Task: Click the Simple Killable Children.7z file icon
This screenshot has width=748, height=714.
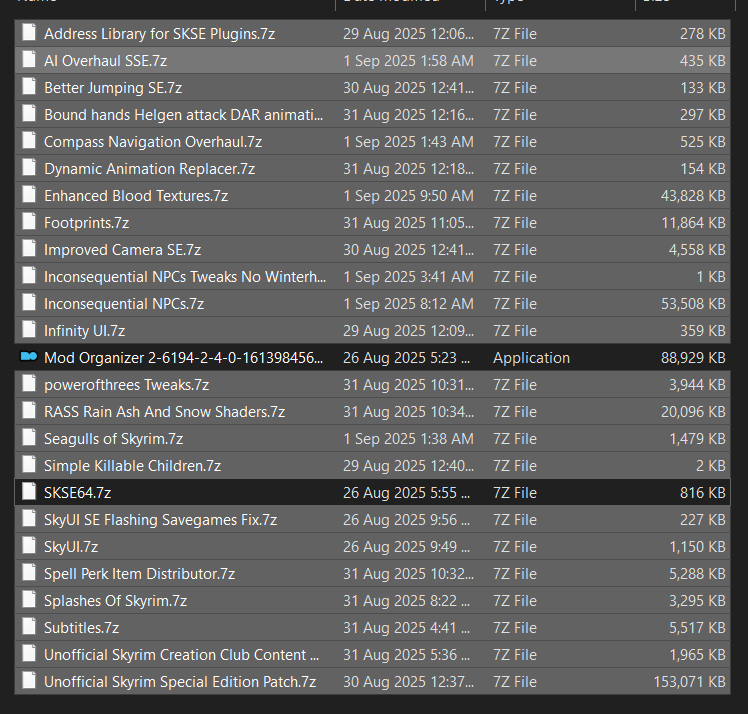Action: tap(29, 466)
